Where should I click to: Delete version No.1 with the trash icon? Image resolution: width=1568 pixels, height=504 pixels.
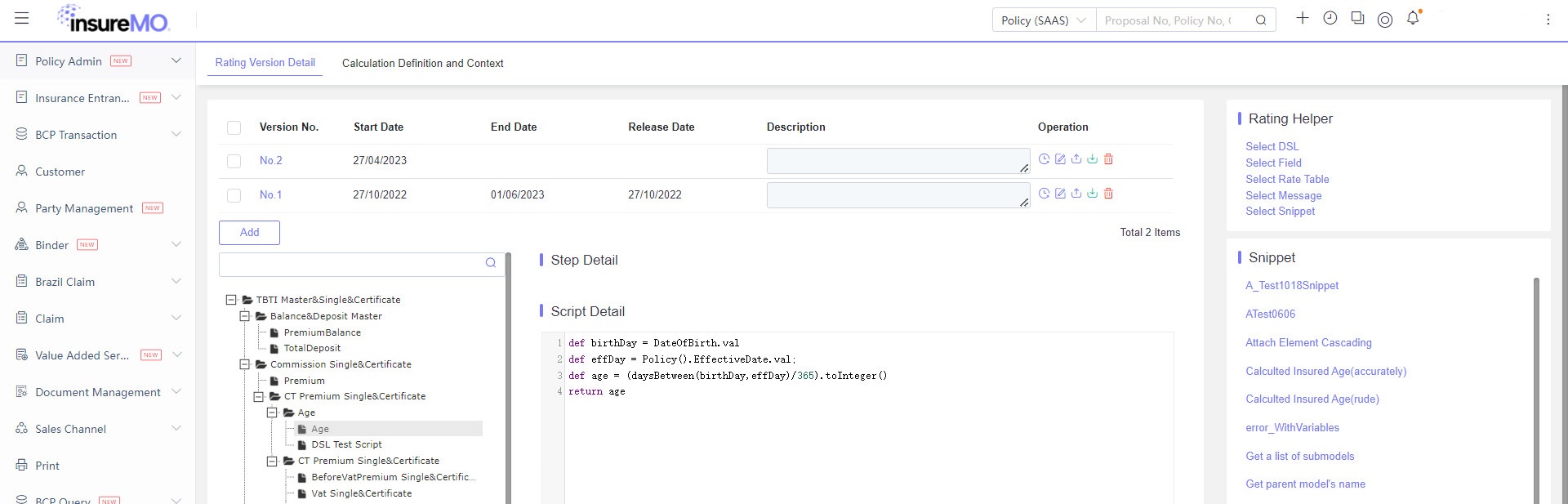1108,194
